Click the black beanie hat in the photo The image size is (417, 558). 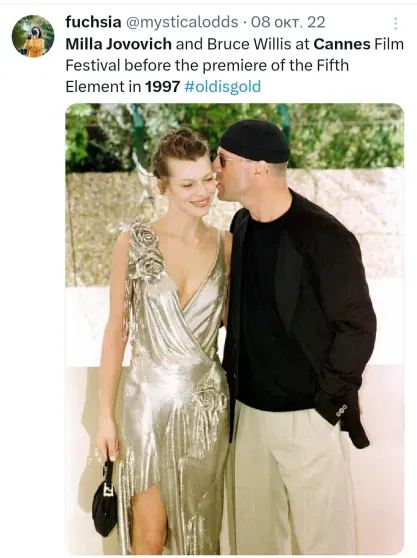tap(255, 141)
